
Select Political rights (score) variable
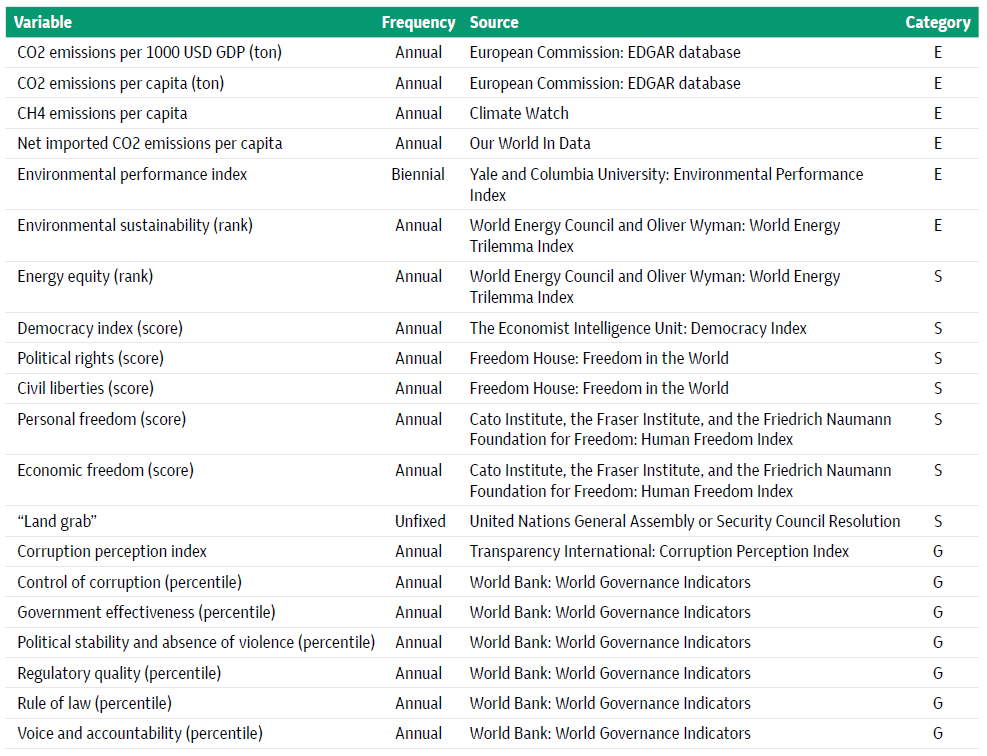click(91, 358)
